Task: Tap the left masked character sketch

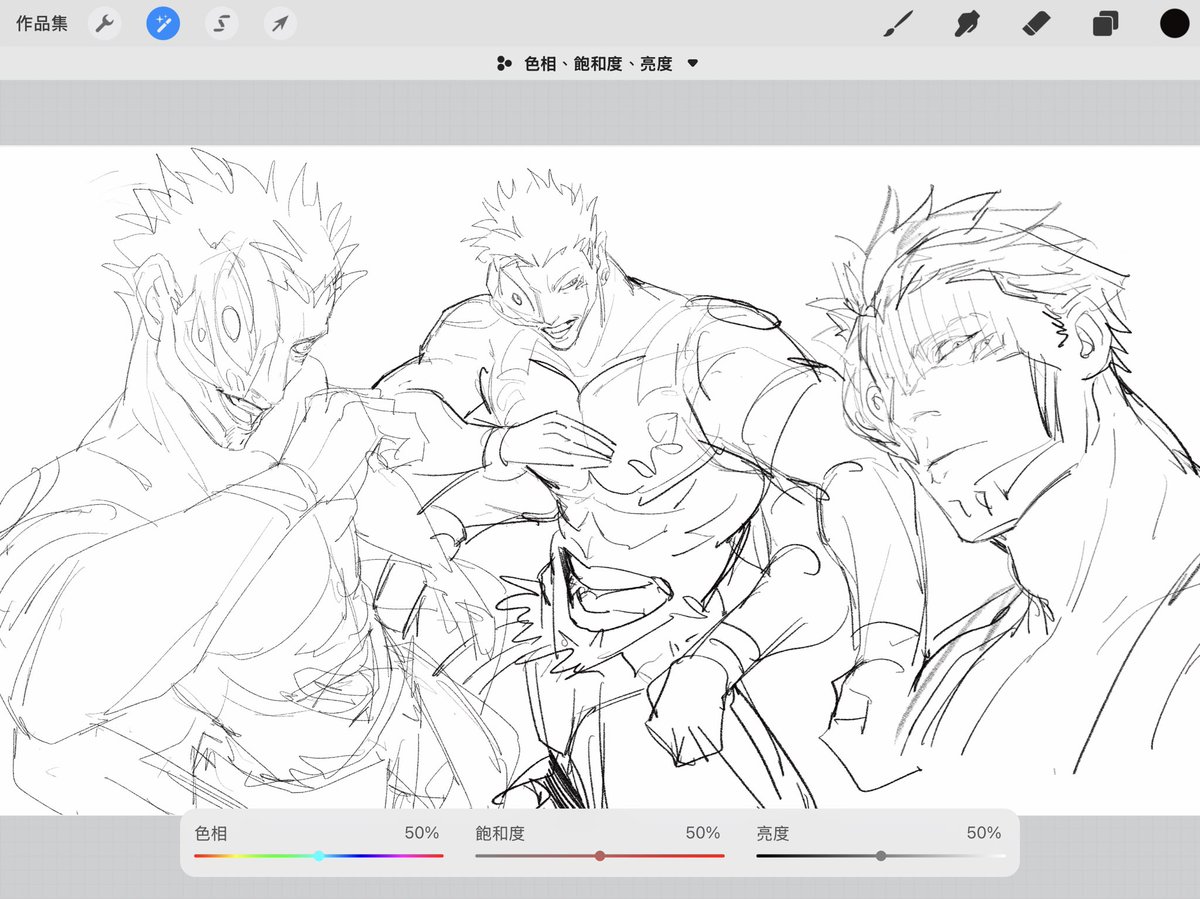Action: [230, 480]
